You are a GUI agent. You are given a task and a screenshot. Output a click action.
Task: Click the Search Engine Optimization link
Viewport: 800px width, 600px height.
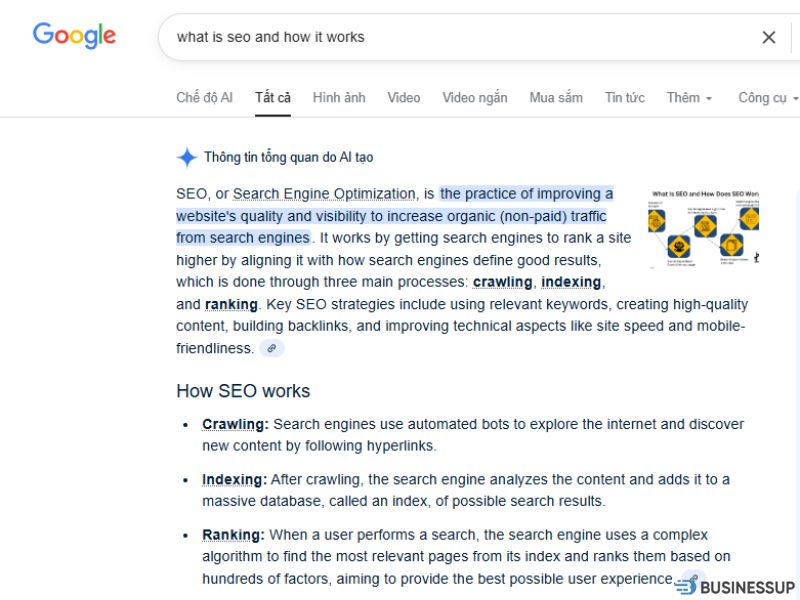[324, 194]
